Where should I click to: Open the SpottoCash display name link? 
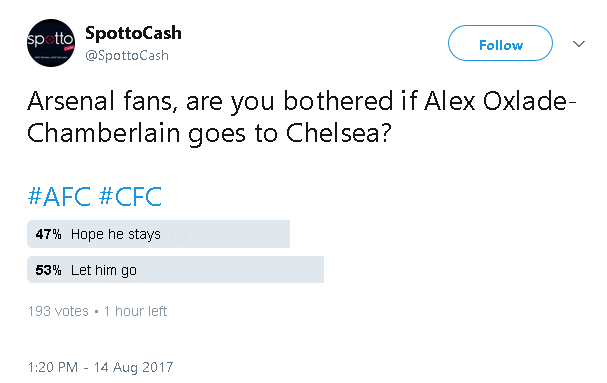coord(133,33)
